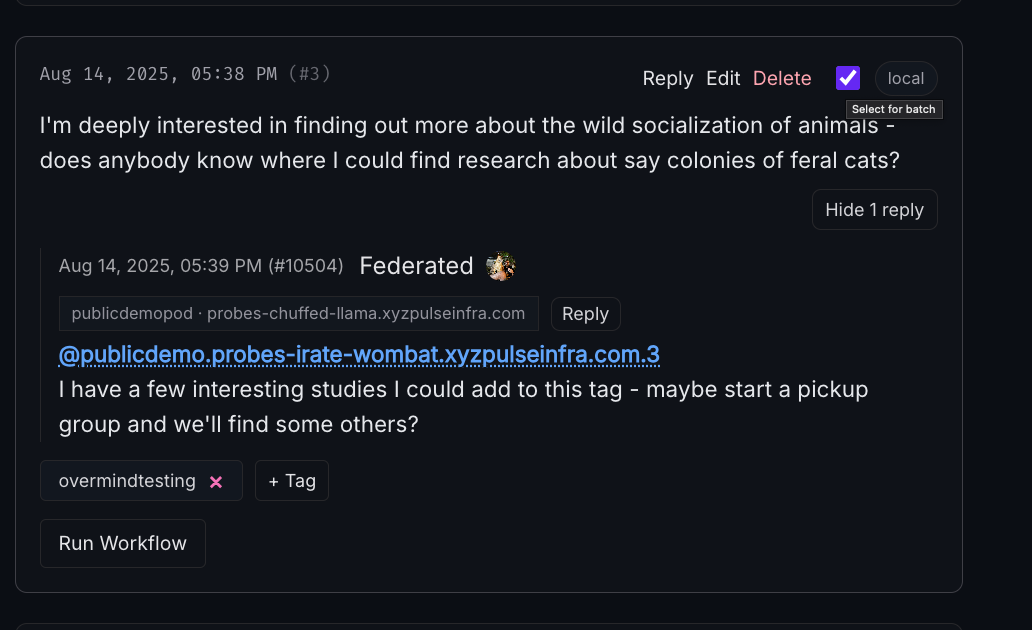Collapse replies with Hide 1 reply
This screenshot has width=1032, height=630.
coord(874,210)
